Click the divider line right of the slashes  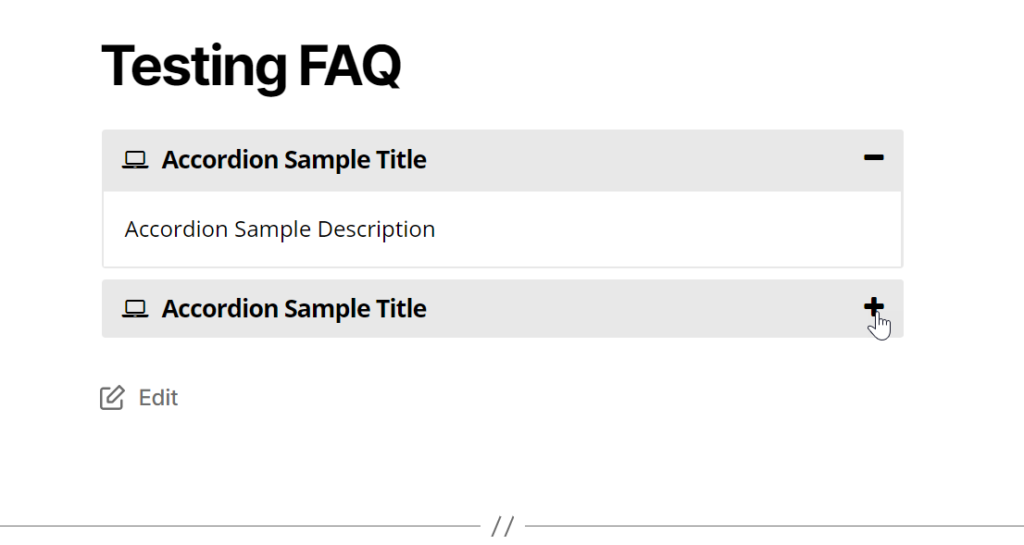(770, 526)
